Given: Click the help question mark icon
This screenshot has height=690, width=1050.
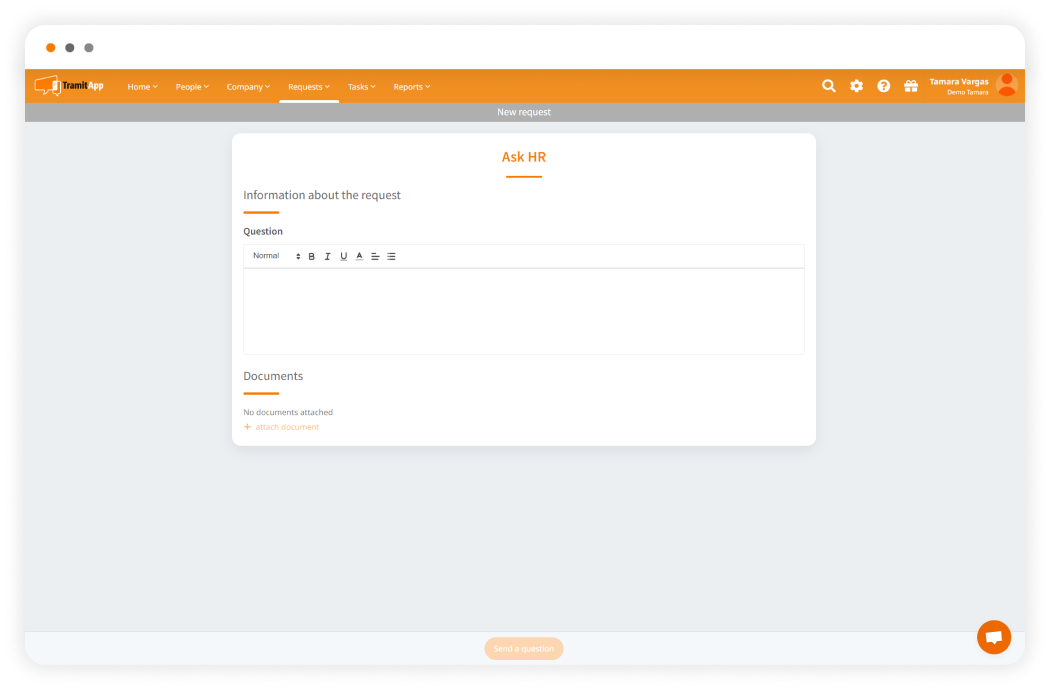Looking at the screenshot, I should point(884,86).
